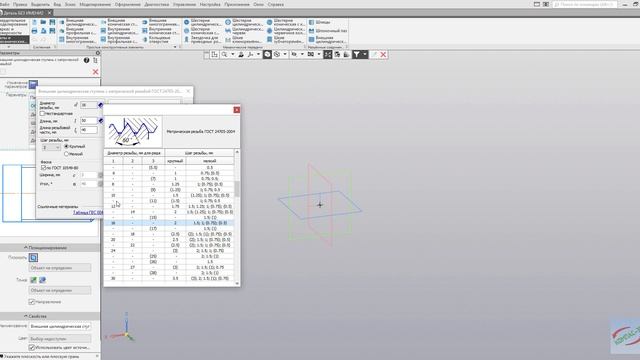Click the filter funnel icon in view toolbar
Image resolution: width=640 pixels, height=360 pixels.
coord(356,54)
